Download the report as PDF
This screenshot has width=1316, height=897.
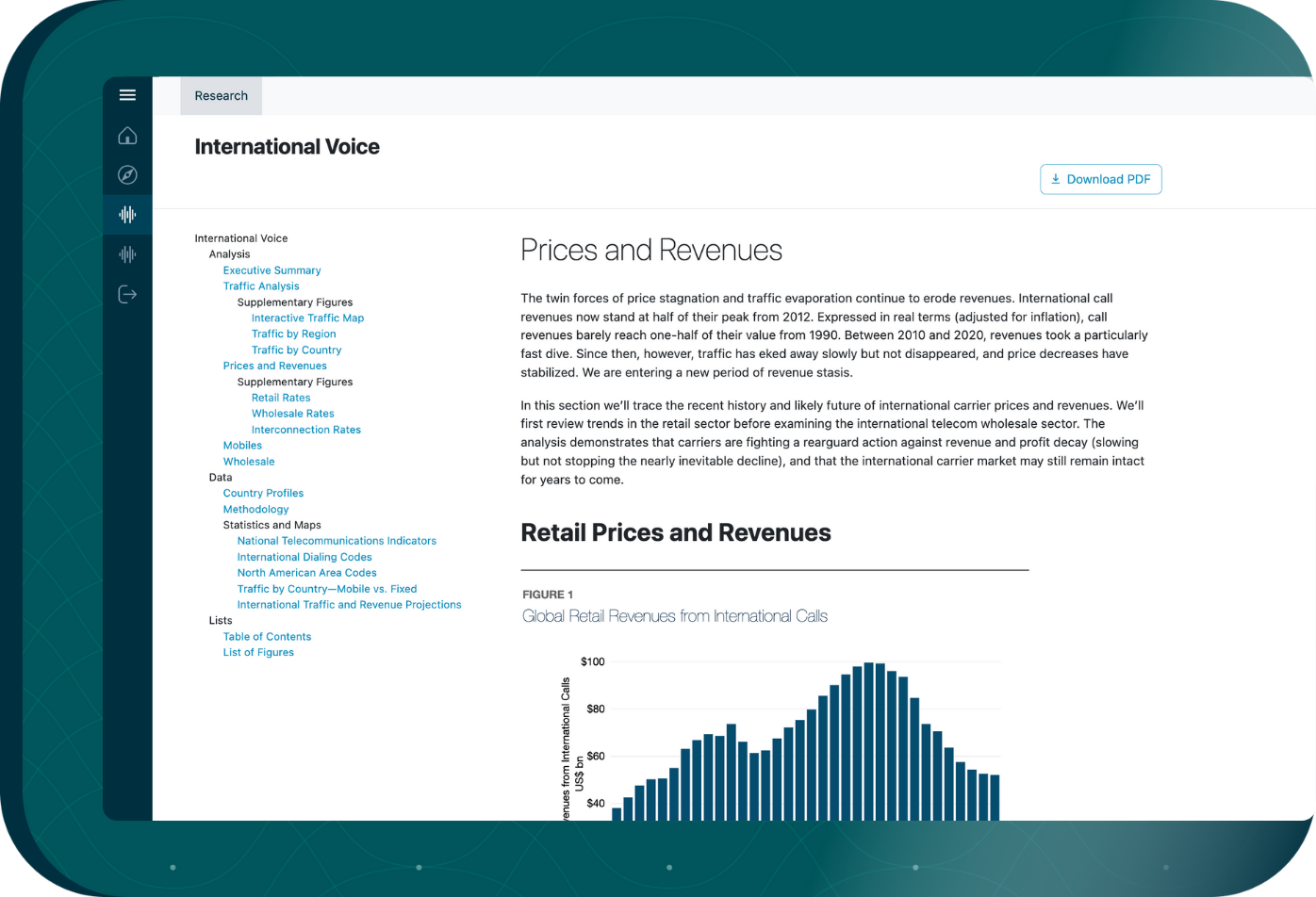coord(1100,179)
